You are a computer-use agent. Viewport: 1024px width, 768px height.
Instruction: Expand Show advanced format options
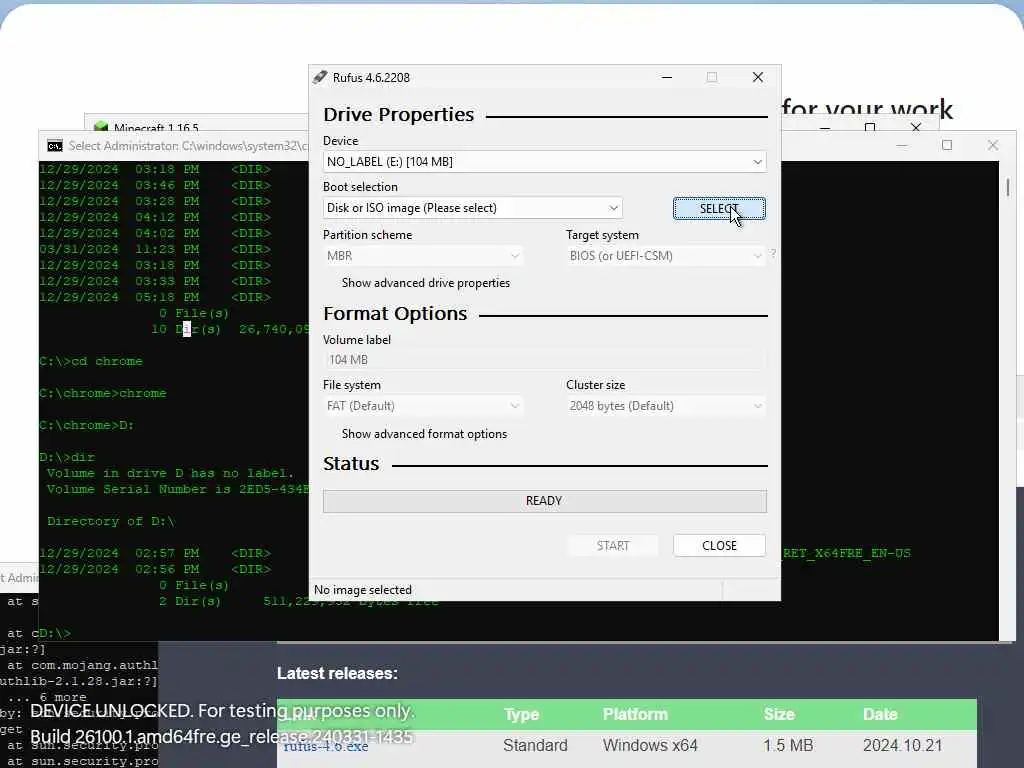coord(424,434)
